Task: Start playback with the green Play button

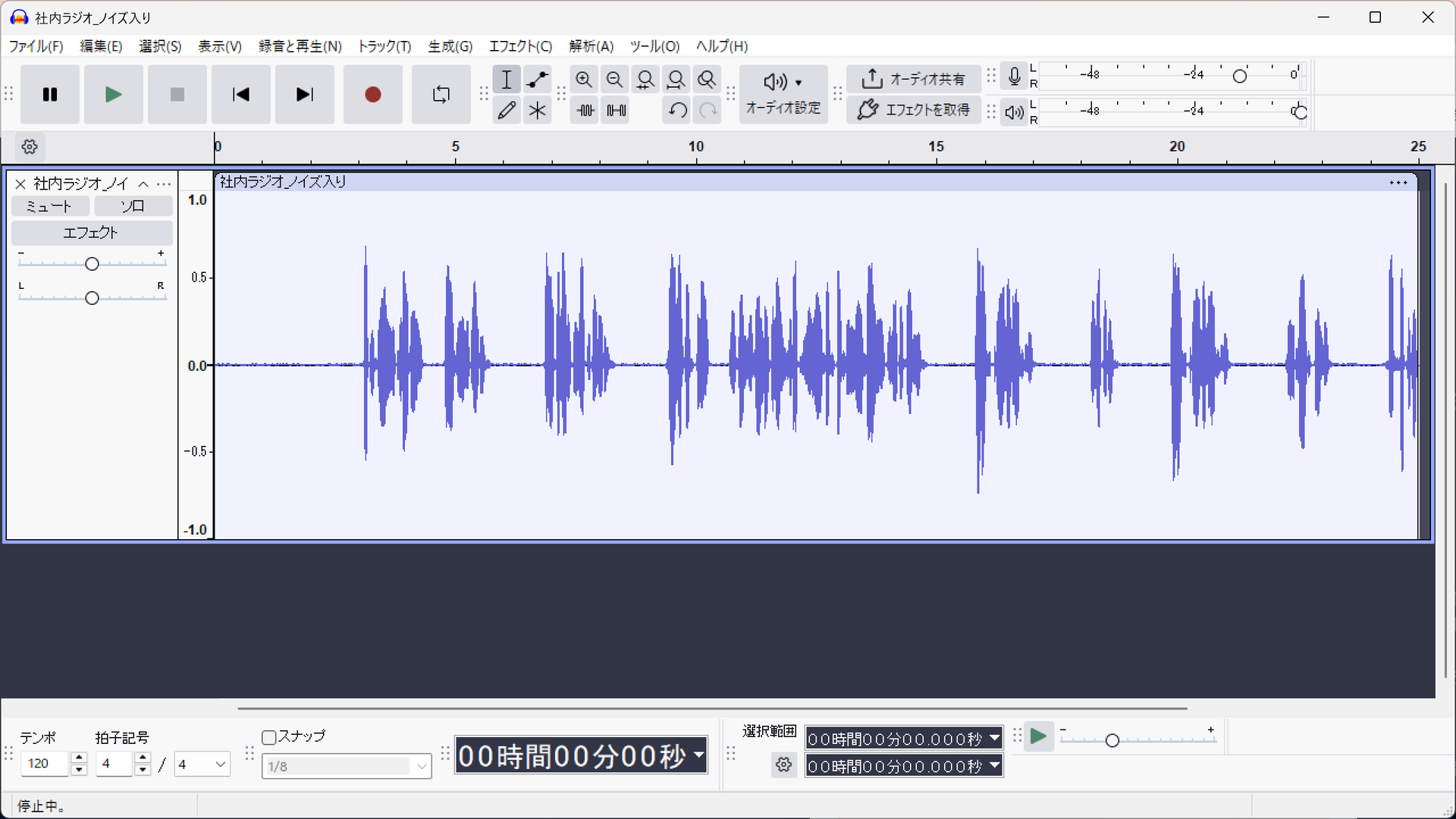Action: [114, 95]
